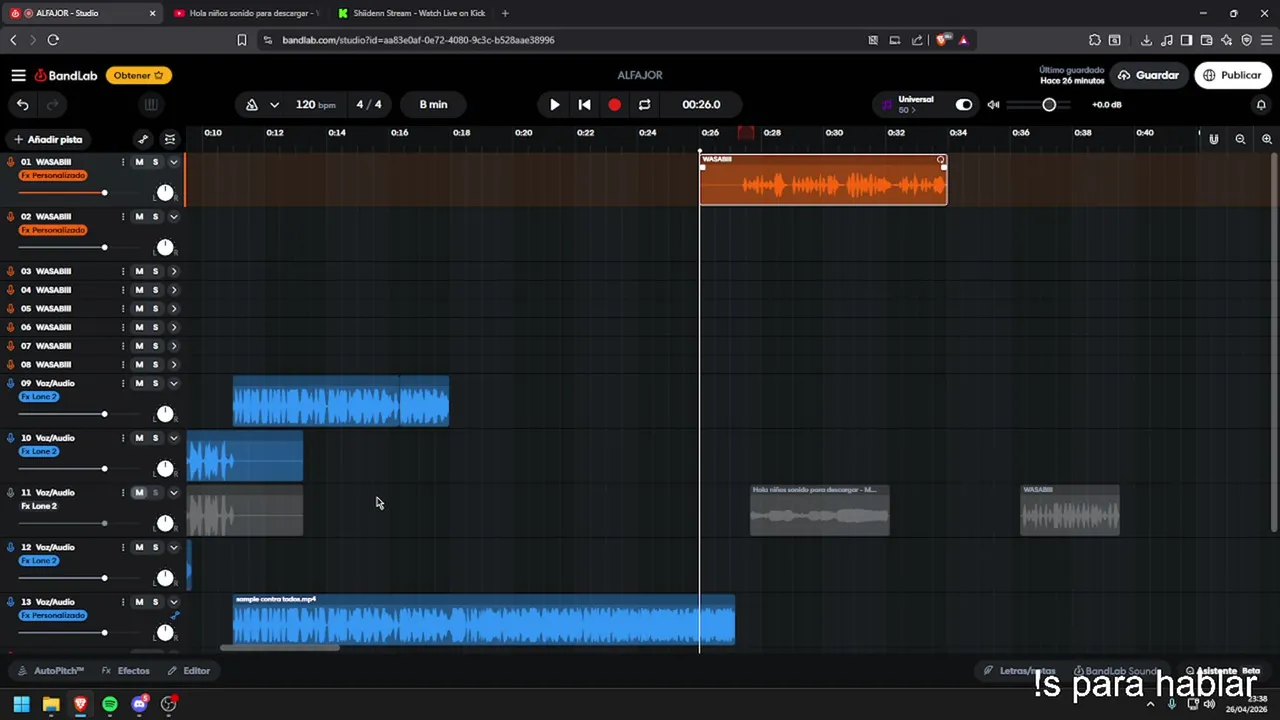This screenshot has width=1280, height=720.
Task: Toggle the Universal mastering switch
Action: [x=963, y=104]
